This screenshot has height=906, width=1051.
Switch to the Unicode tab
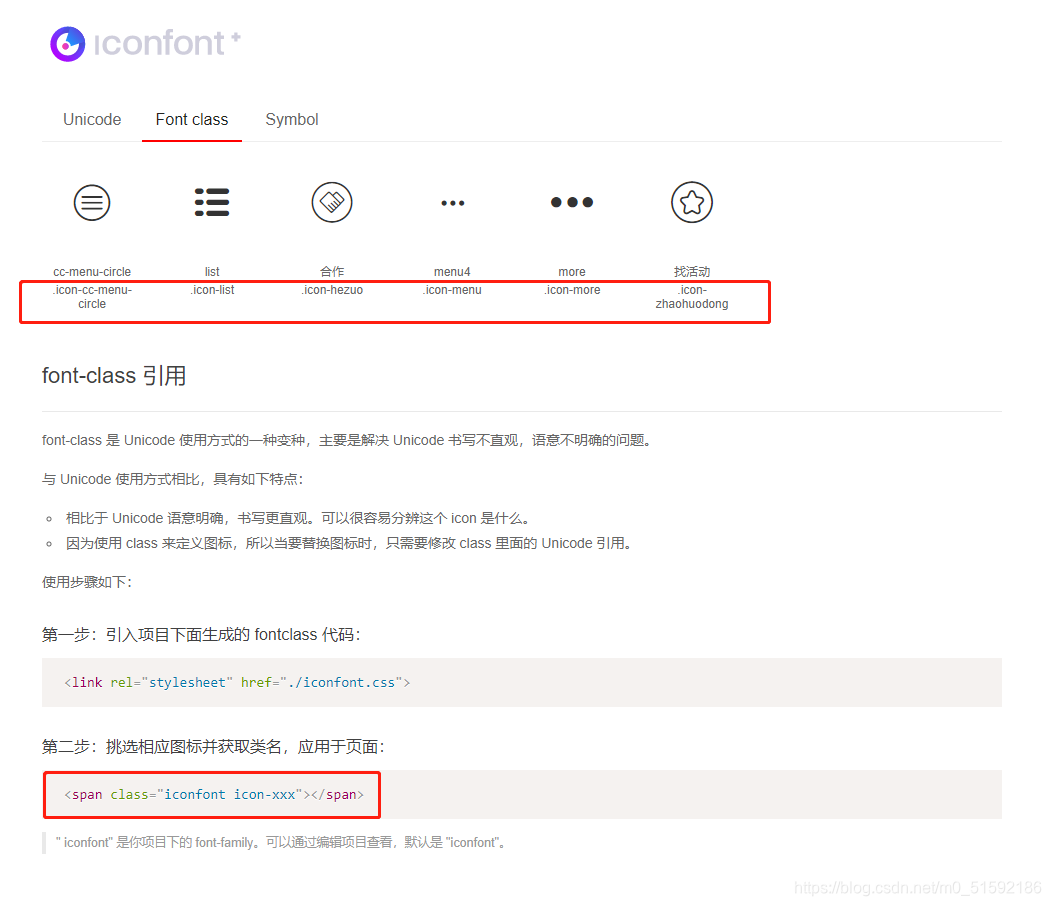click(92, 119)
